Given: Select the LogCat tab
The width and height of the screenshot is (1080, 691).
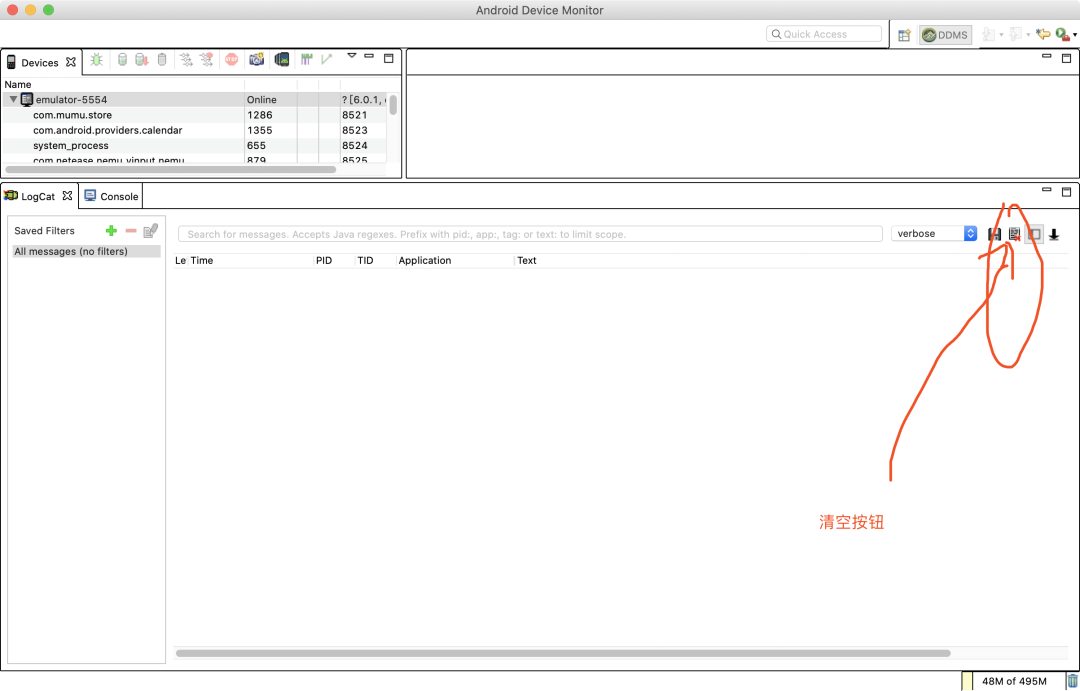Looking at the screenshot, I should [38, 196].
